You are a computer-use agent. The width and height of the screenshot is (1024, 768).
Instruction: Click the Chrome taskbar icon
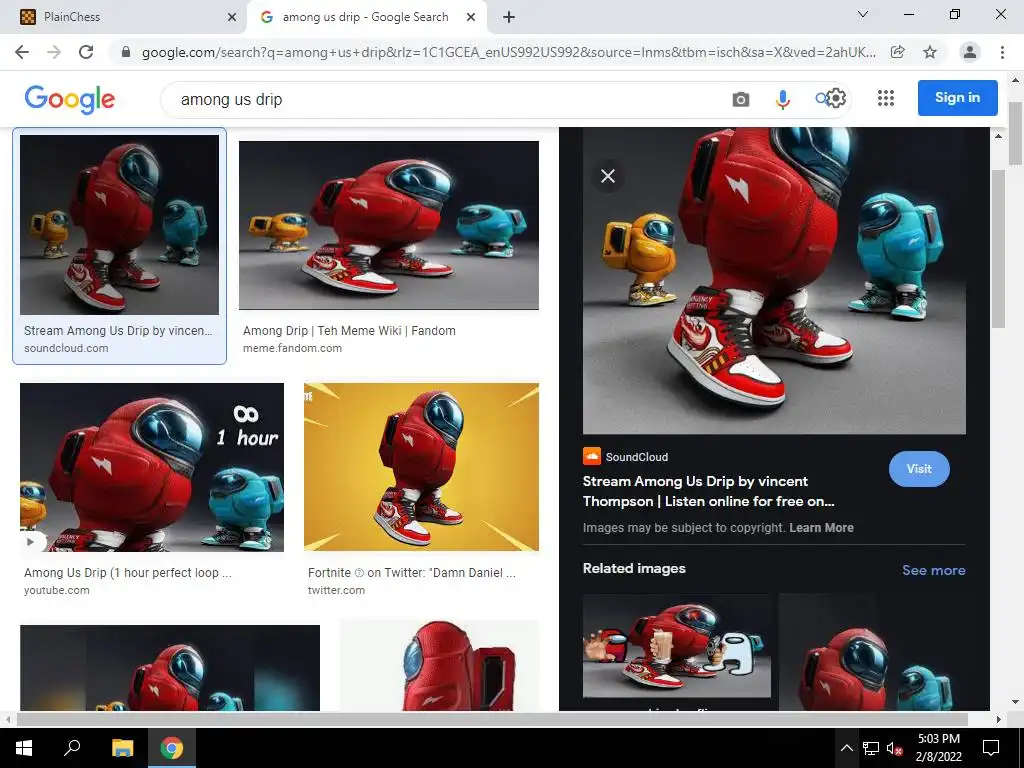[172, 748]
